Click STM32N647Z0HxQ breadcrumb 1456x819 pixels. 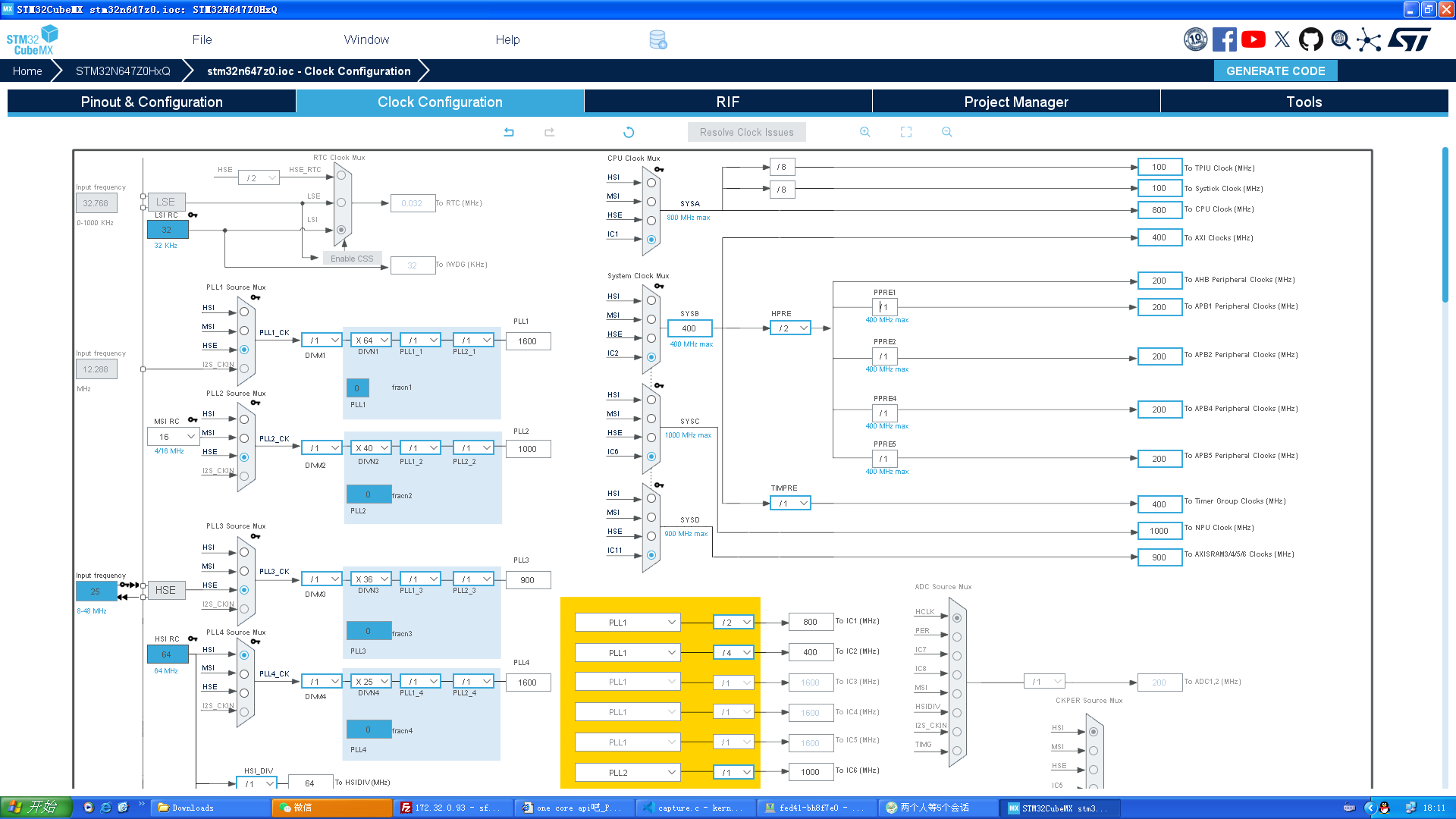(123, 71)
